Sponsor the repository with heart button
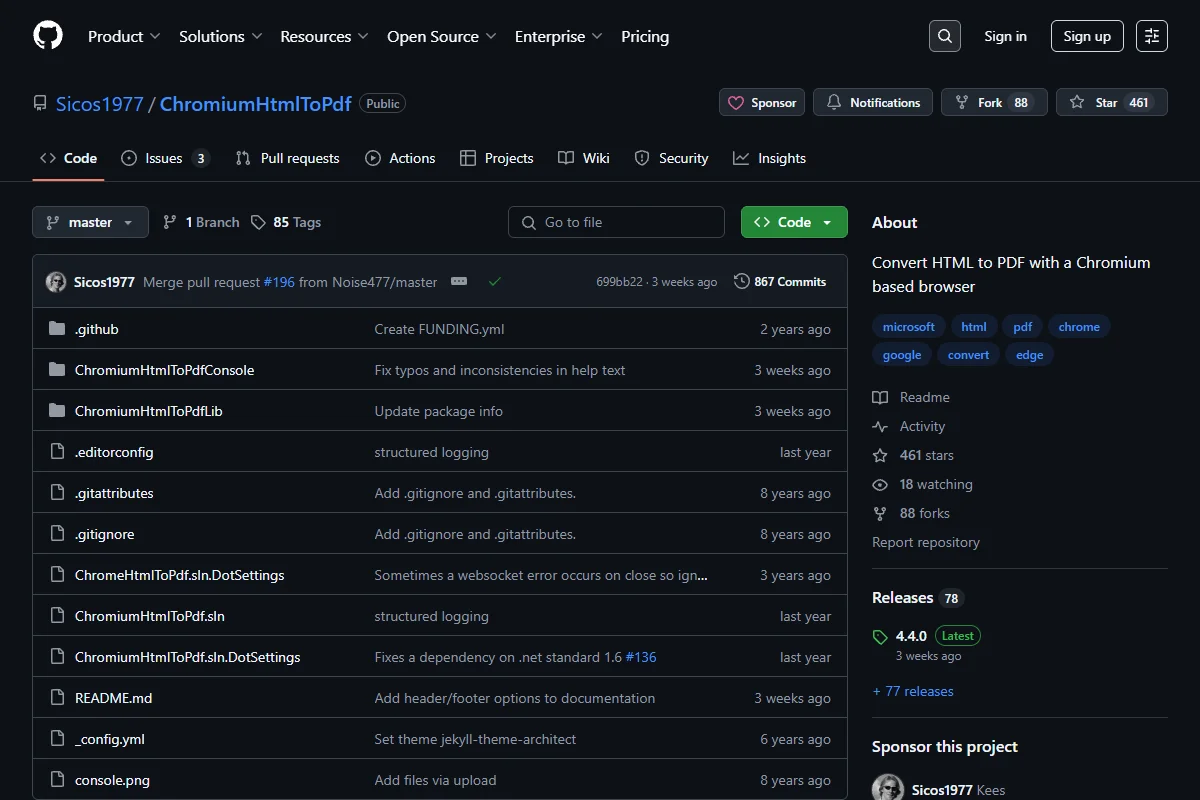The width and height of the screenshot is (1200, 800). pyautogui.click(x=762, y=102)
